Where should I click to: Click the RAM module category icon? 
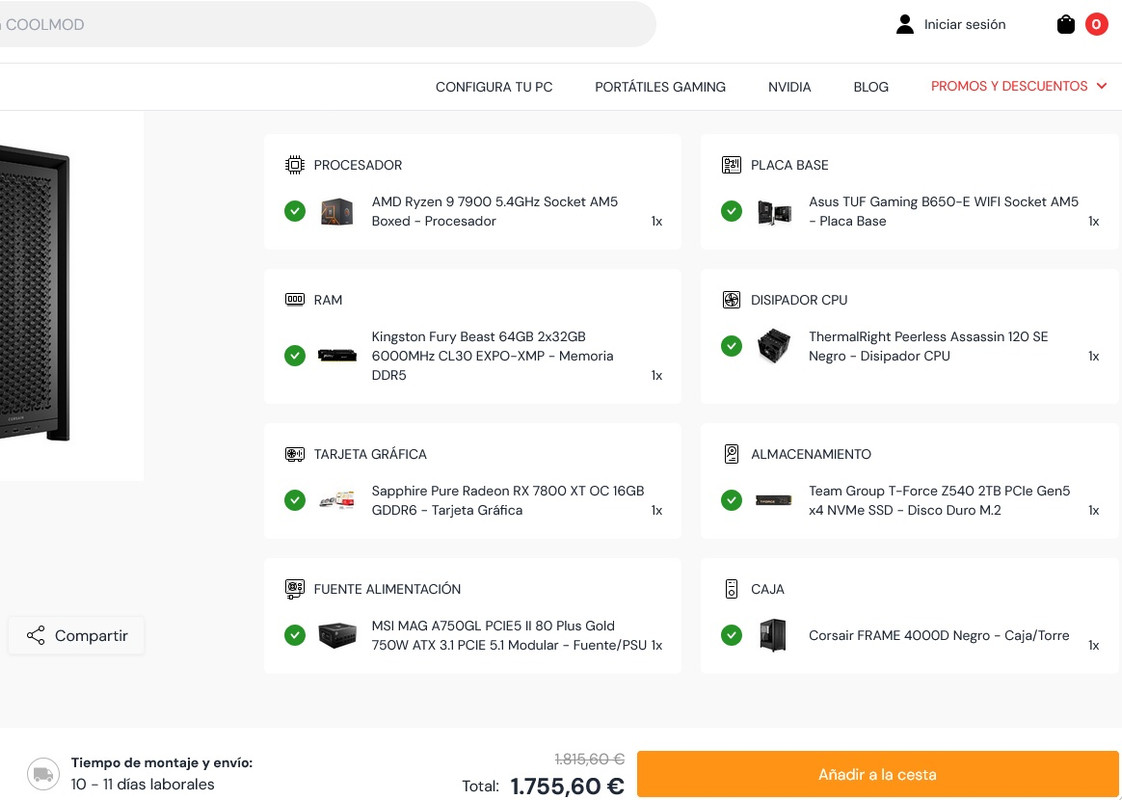(295, 300)
